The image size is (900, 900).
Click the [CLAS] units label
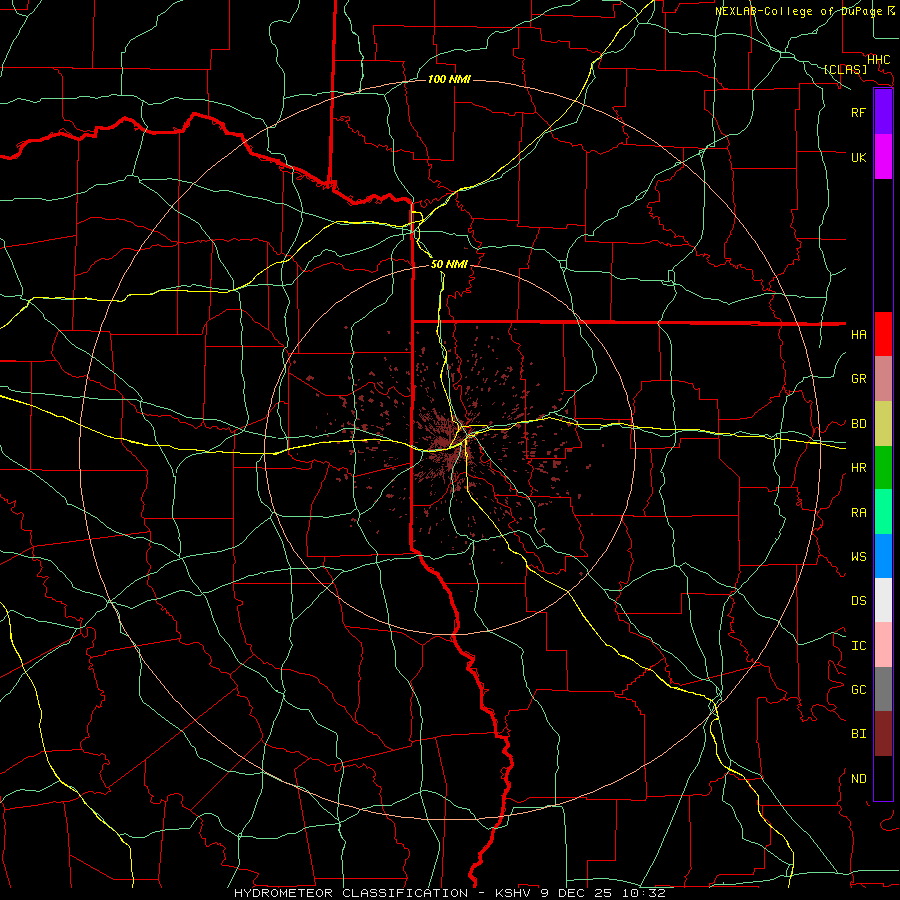[845, 69]
